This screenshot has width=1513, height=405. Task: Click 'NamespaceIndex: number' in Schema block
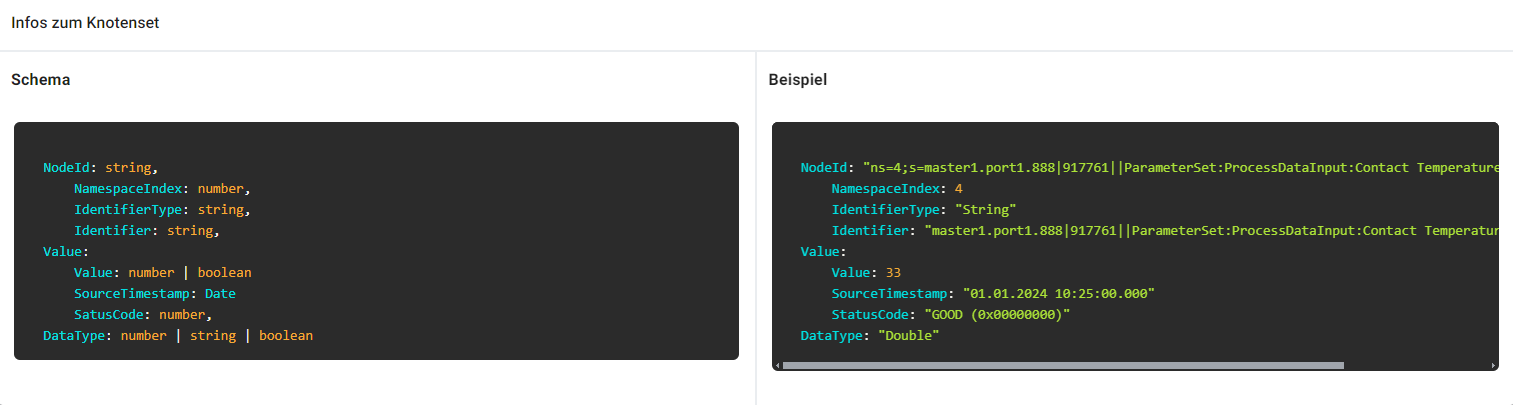pyautogui.click(x=162, y=188)
